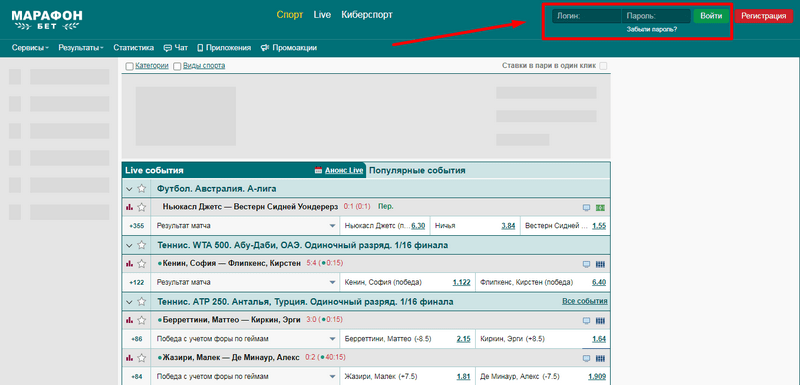Follow the Забыли пароль? link

652,30
